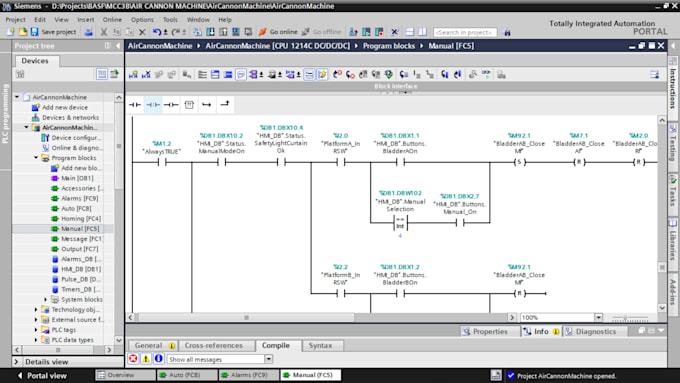Open the General tab in Info panel

[153, 346]
